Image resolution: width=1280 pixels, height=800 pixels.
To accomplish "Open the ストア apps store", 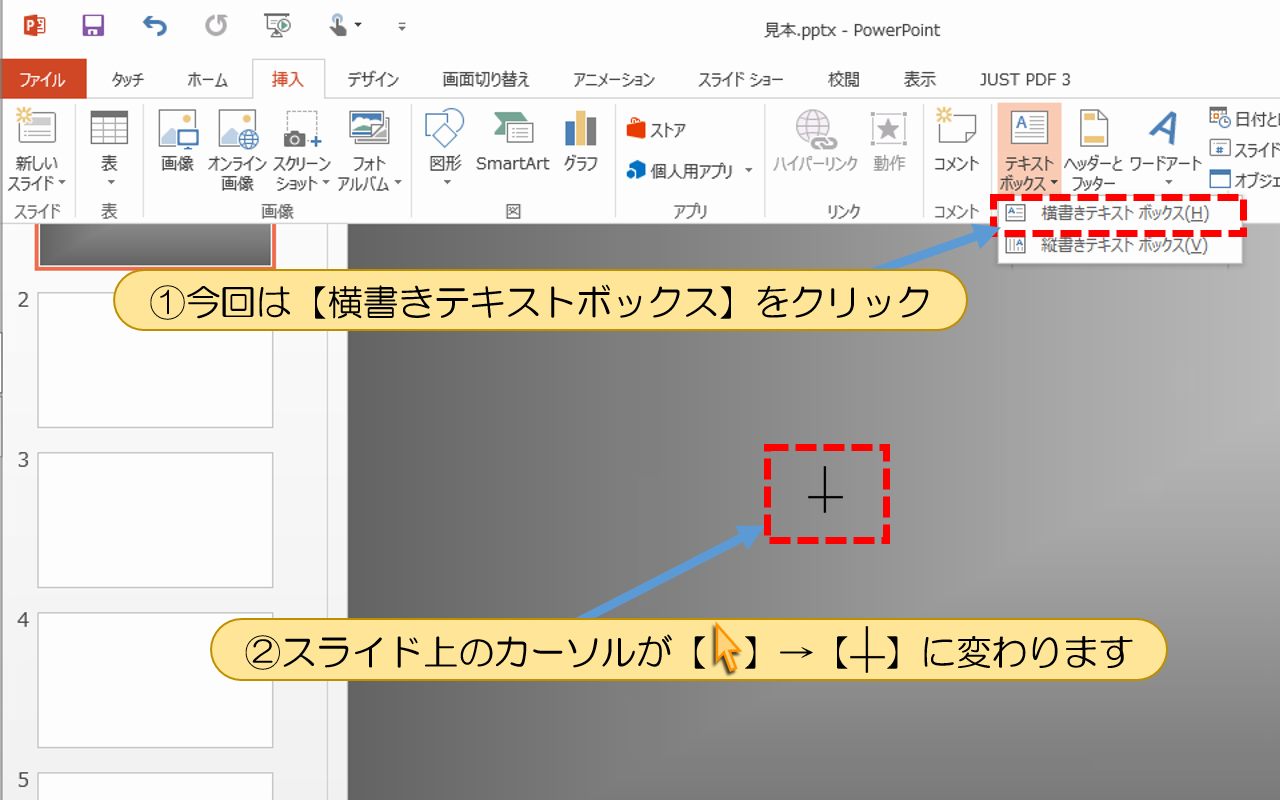I will (657, 130).
